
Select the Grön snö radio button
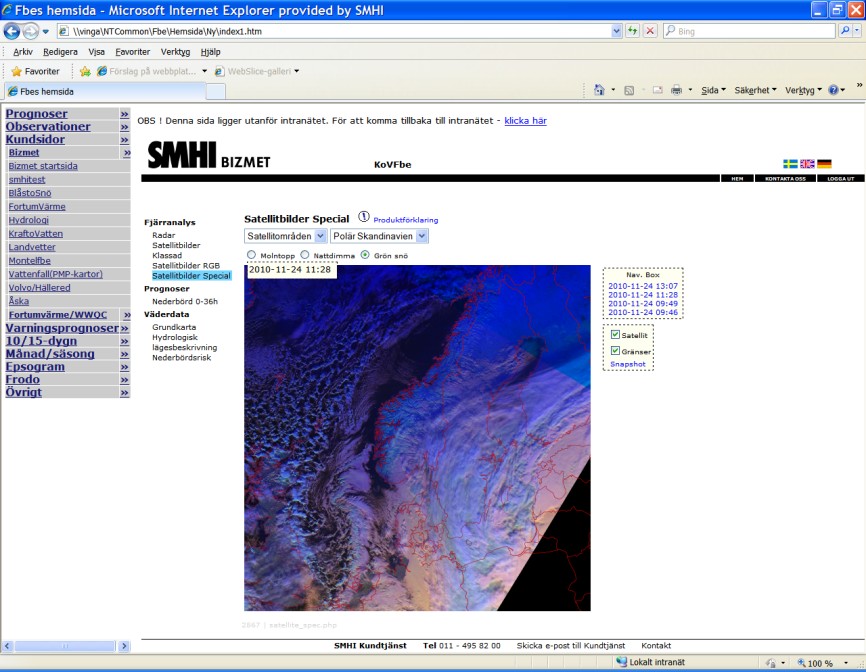coord(365,255)
